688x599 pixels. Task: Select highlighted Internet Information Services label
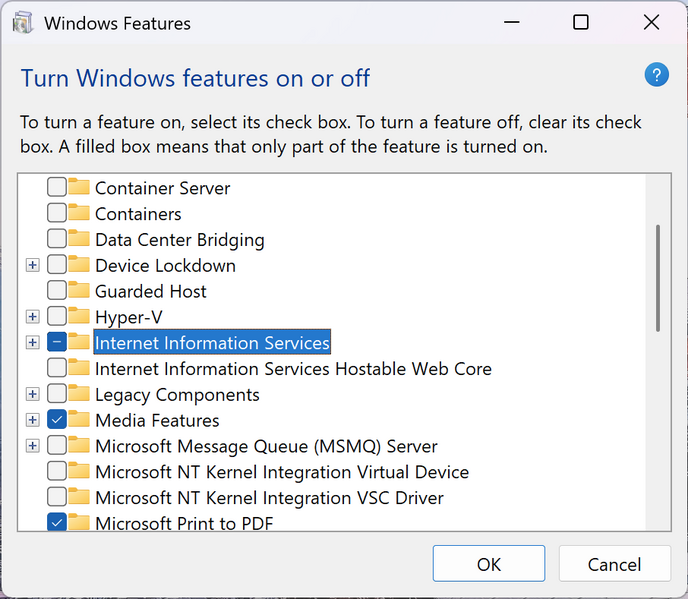pyautogui.click(x=212, y=343)
